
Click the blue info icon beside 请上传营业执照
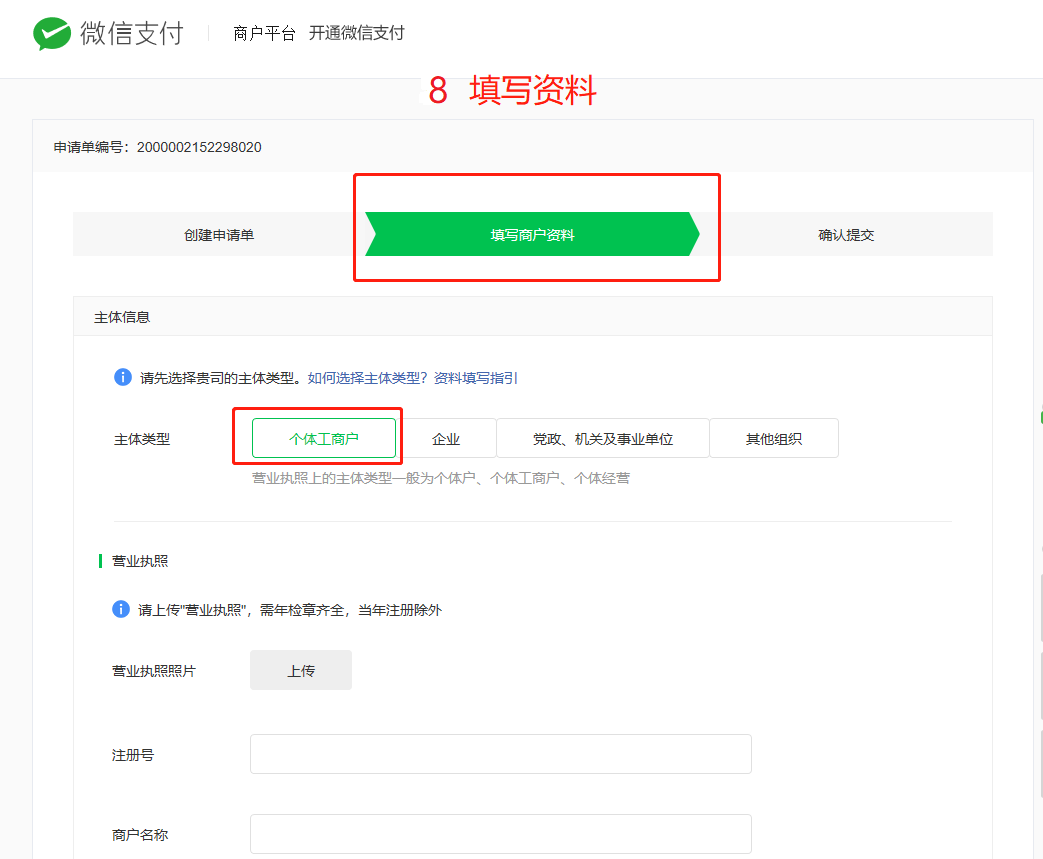(121, 609)
